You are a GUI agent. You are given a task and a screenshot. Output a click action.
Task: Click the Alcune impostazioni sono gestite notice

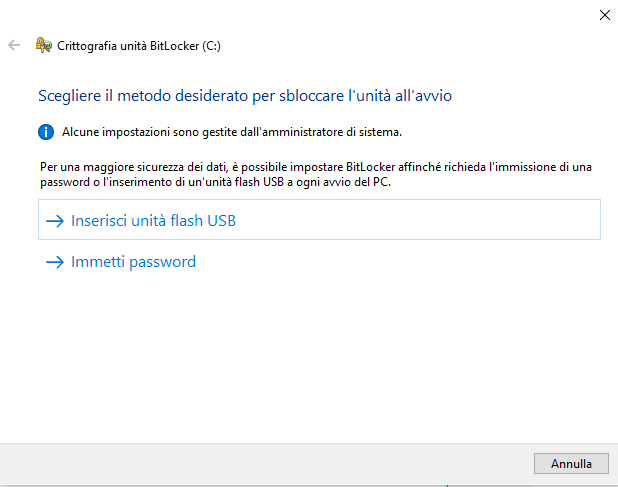point(232,132)
